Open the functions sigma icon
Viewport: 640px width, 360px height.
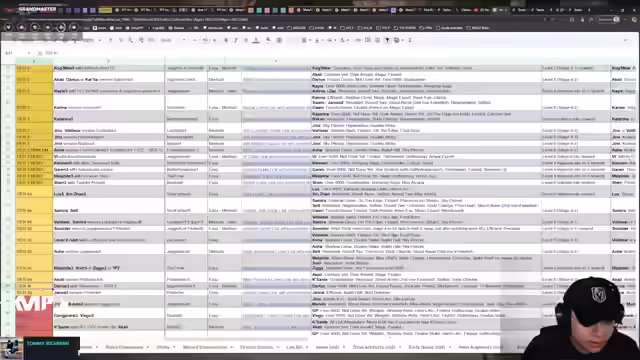pos(410,40)
